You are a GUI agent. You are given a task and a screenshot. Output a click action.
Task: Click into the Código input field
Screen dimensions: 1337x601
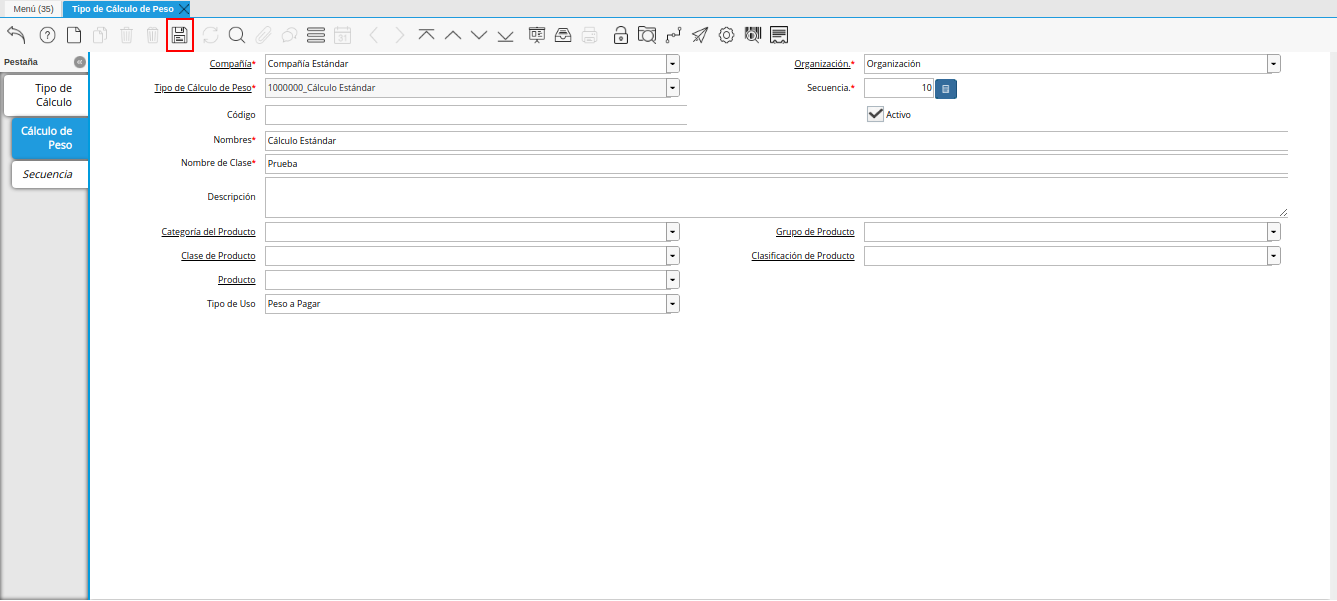point(476,115)
